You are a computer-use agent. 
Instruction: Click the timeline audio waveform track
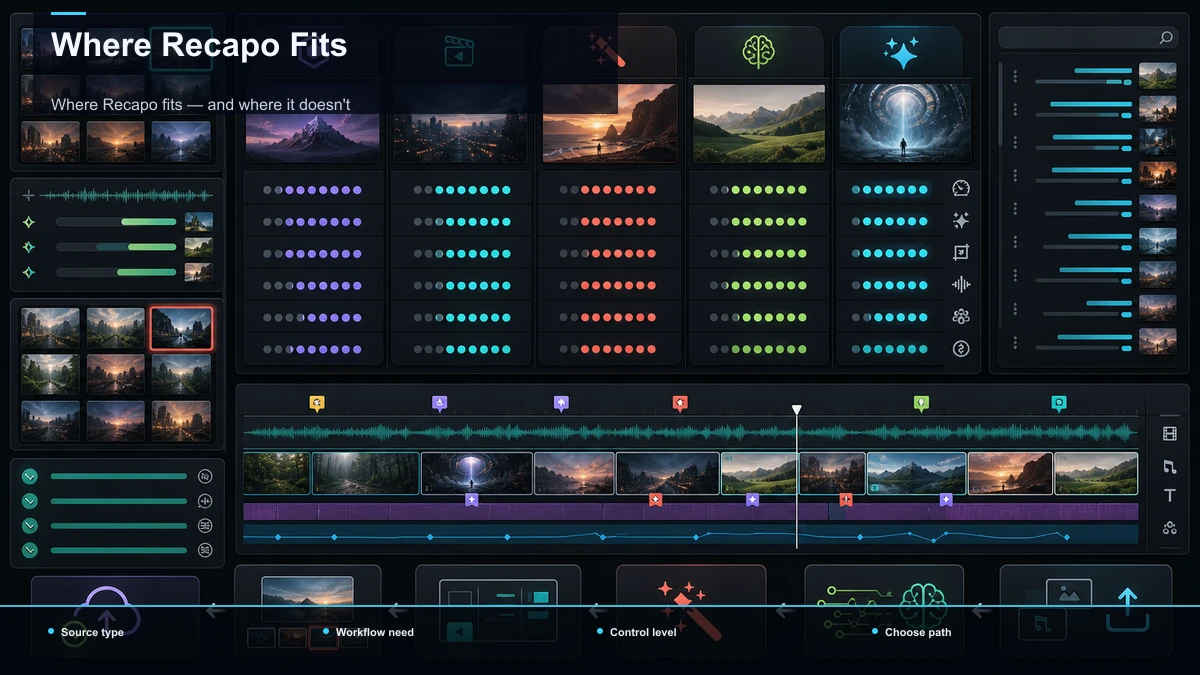691,433
